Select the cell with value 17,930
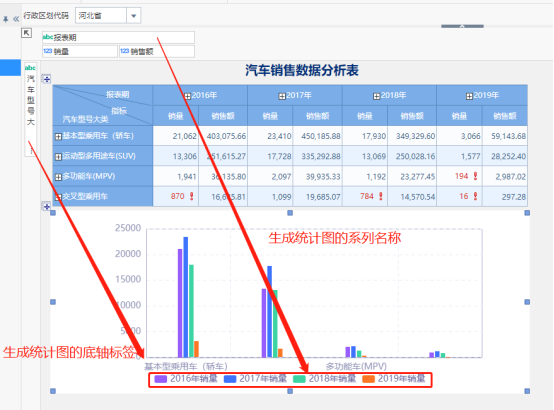 (x=365, y=136)
